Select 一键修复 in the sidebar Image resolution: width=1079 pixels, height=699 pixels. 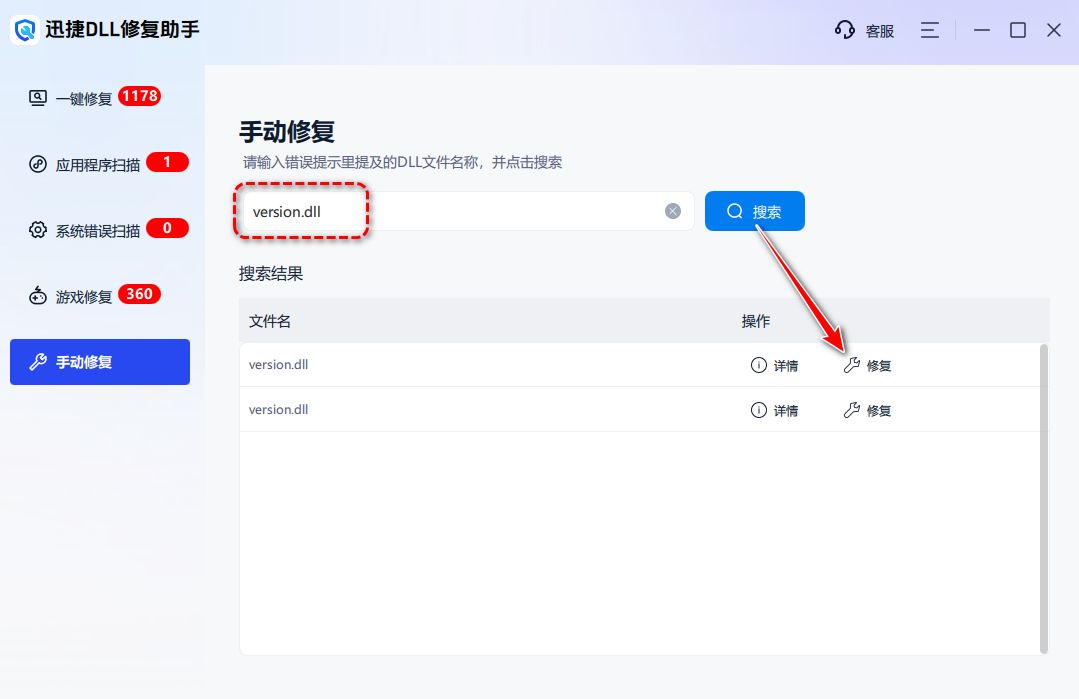coord(84,98)
